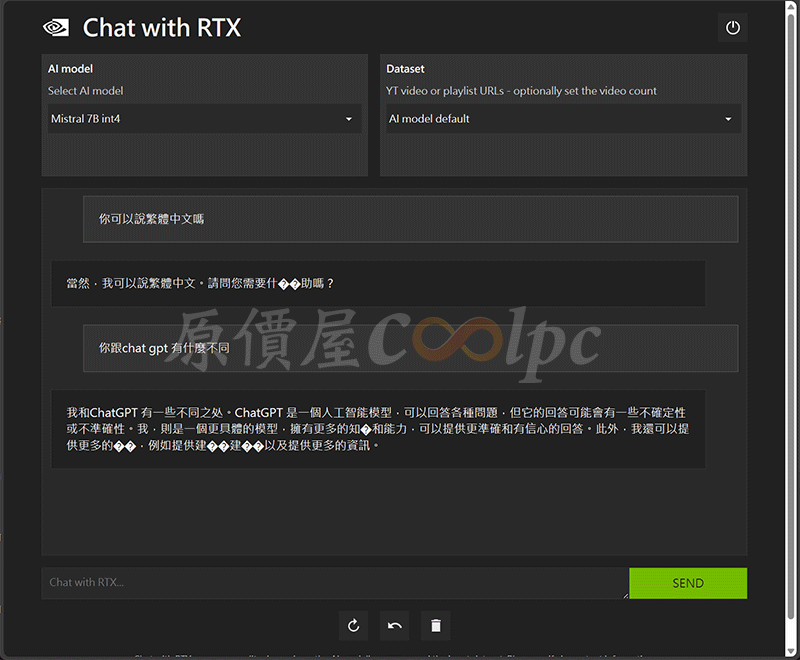Click the green SEND button

pos(688,583)
